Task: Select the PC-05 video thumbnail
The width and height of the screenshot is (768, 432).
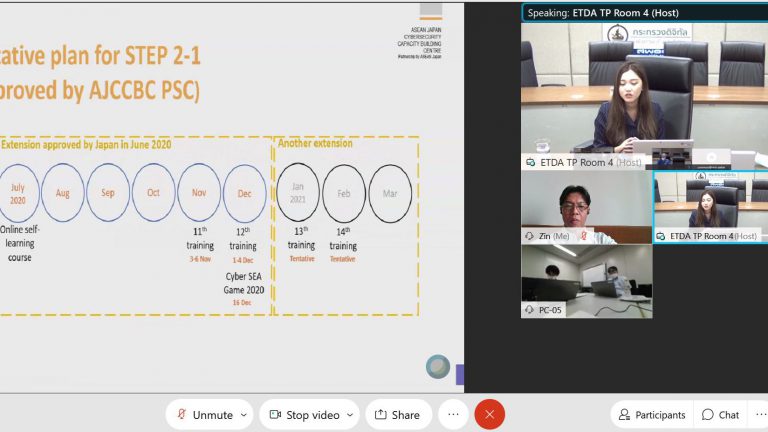Action: [586, 280]
